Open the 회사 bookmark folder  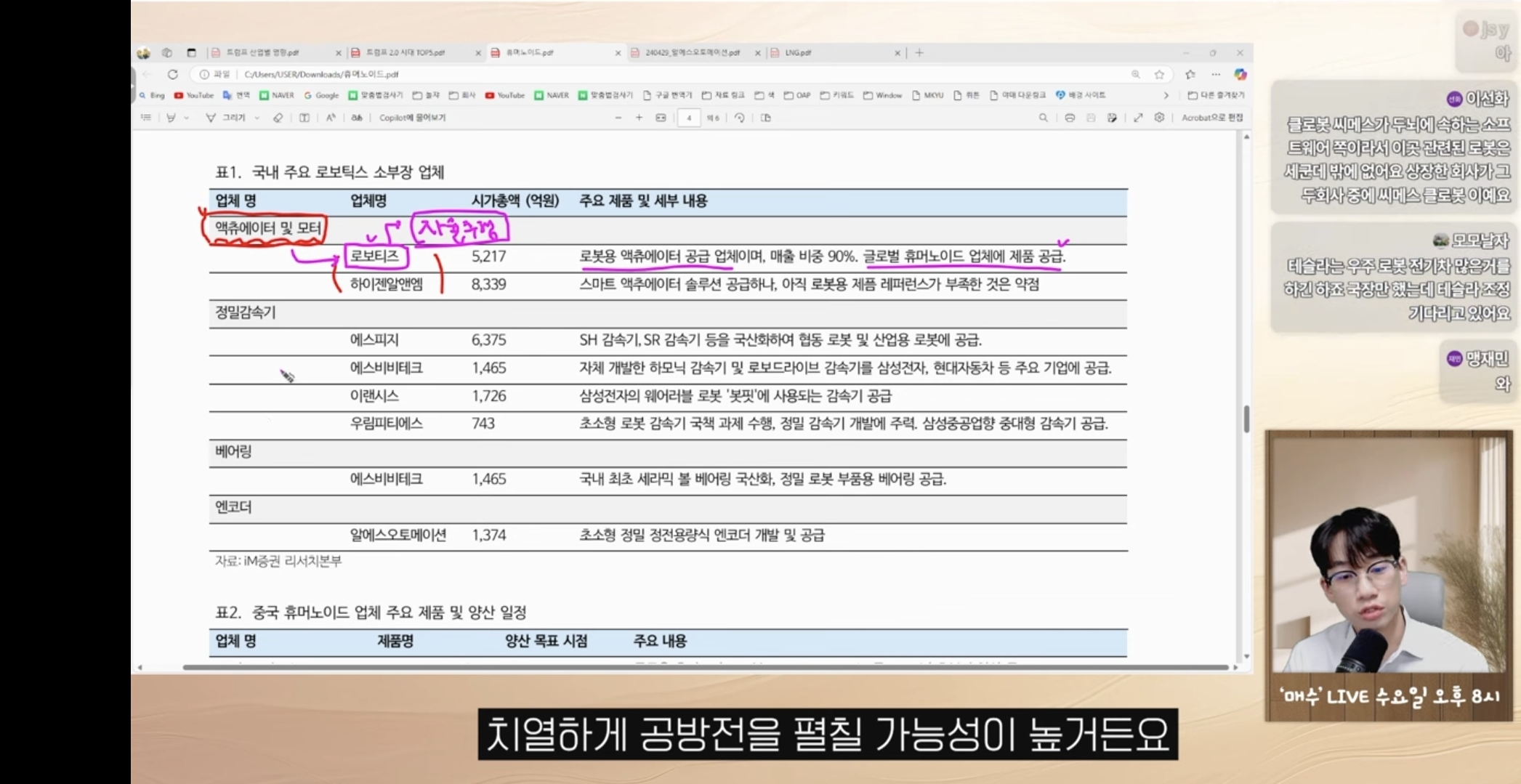click(462, 95)
